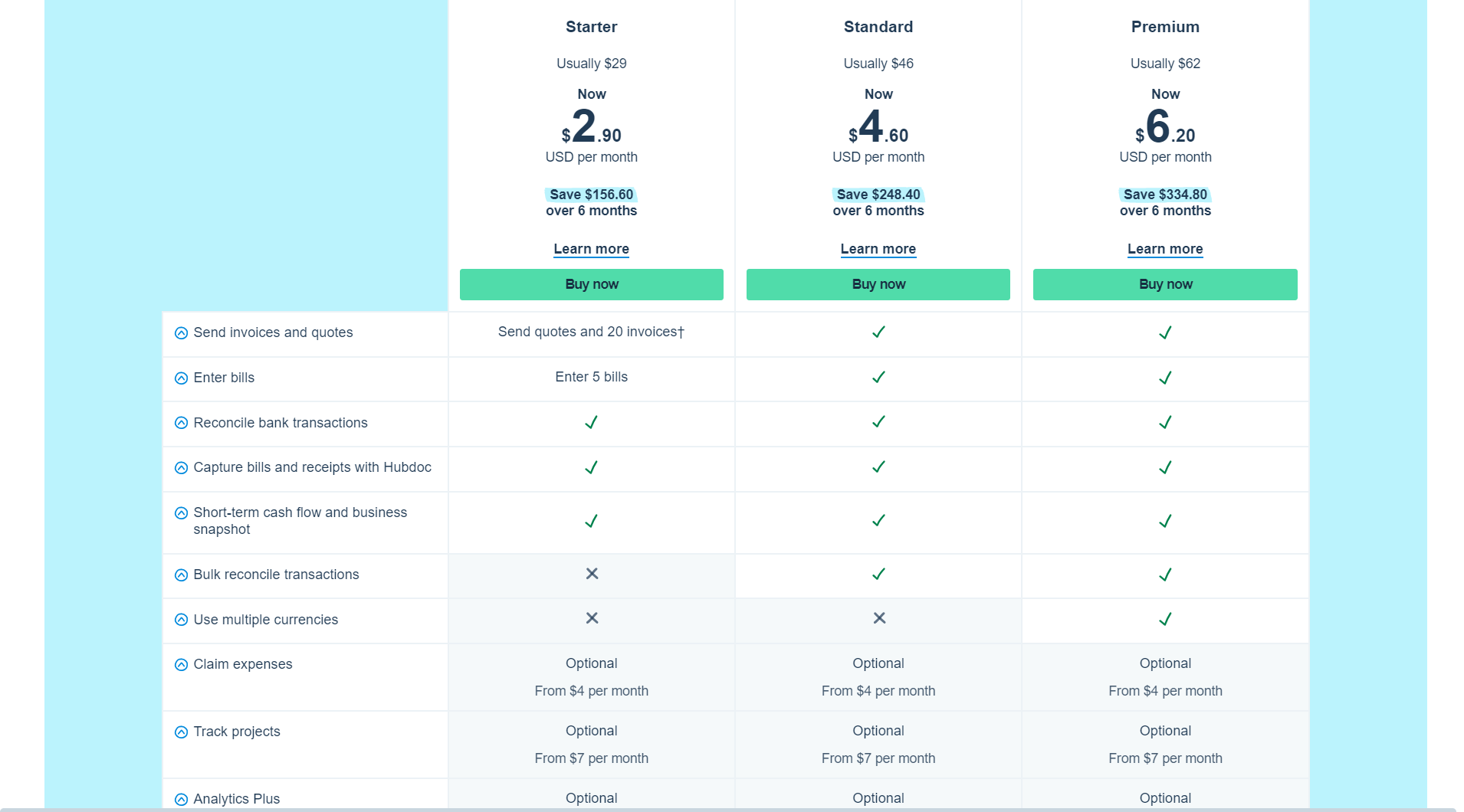Image resolution: width=1464 pixels, height=812 pixels.
Task: Click the Premium checkmark for multiple currencies
Action: [x=1165, y=619]
